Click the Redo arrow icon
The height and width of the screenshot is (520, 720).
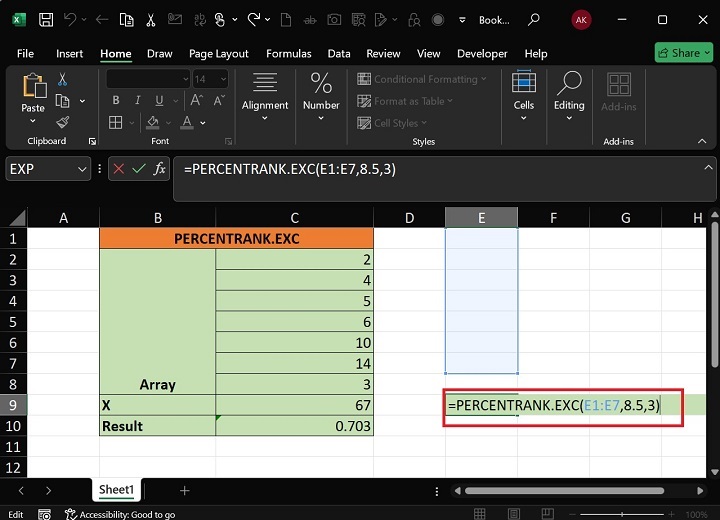tap(254, 20)
